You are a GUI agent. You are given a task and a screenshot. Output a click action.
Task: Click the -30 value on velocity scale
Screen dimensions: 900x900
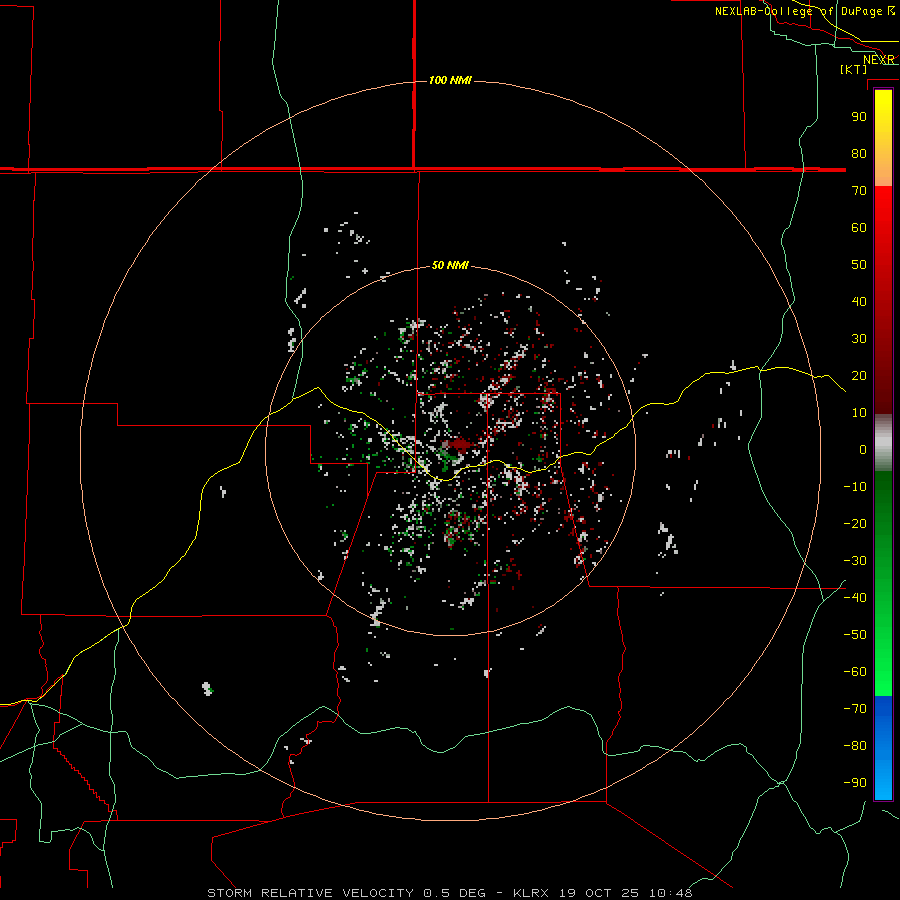(x=855, y=561)
